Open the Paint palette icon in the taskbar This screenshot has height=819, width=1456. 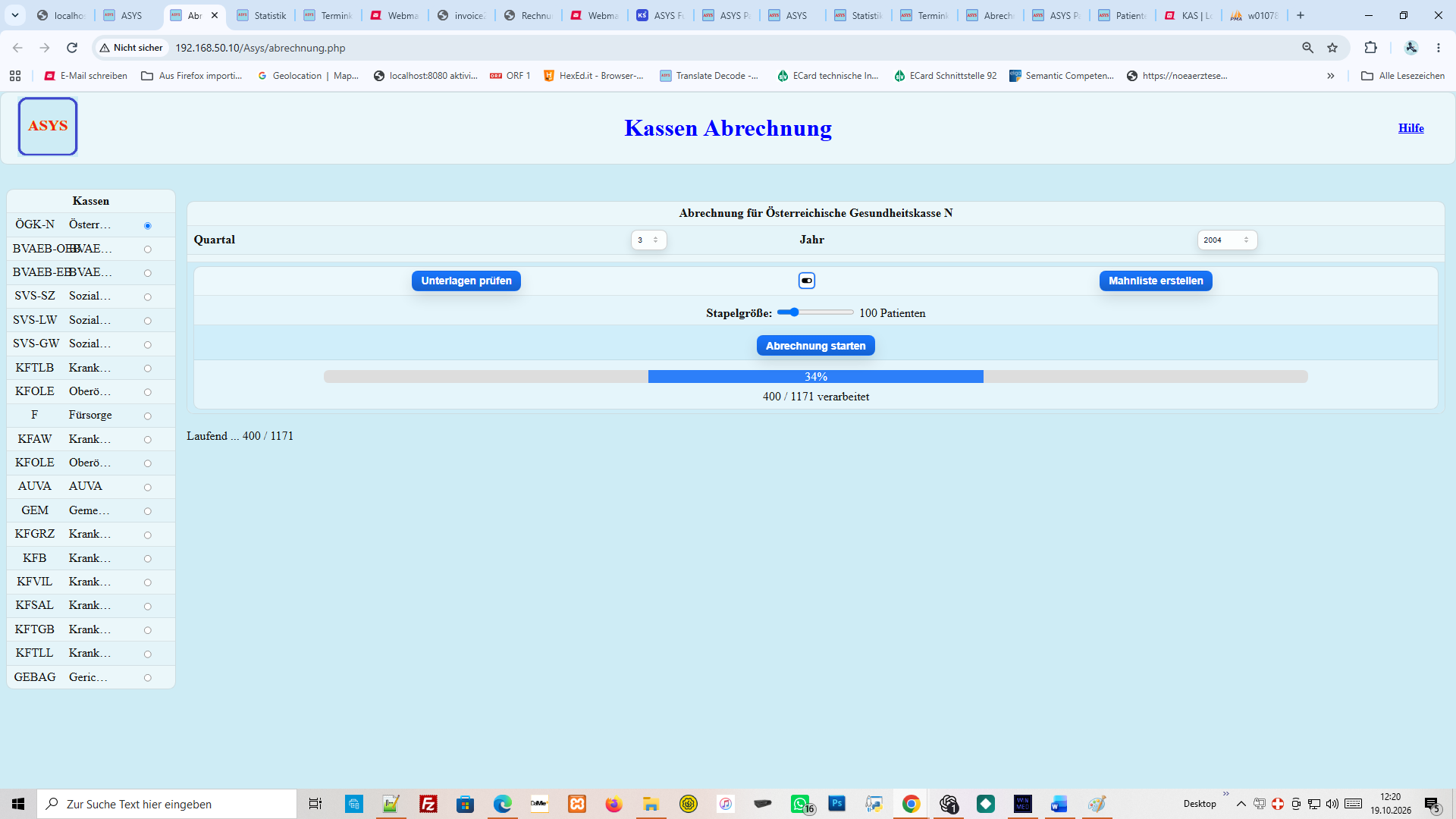coord(1097,804)
